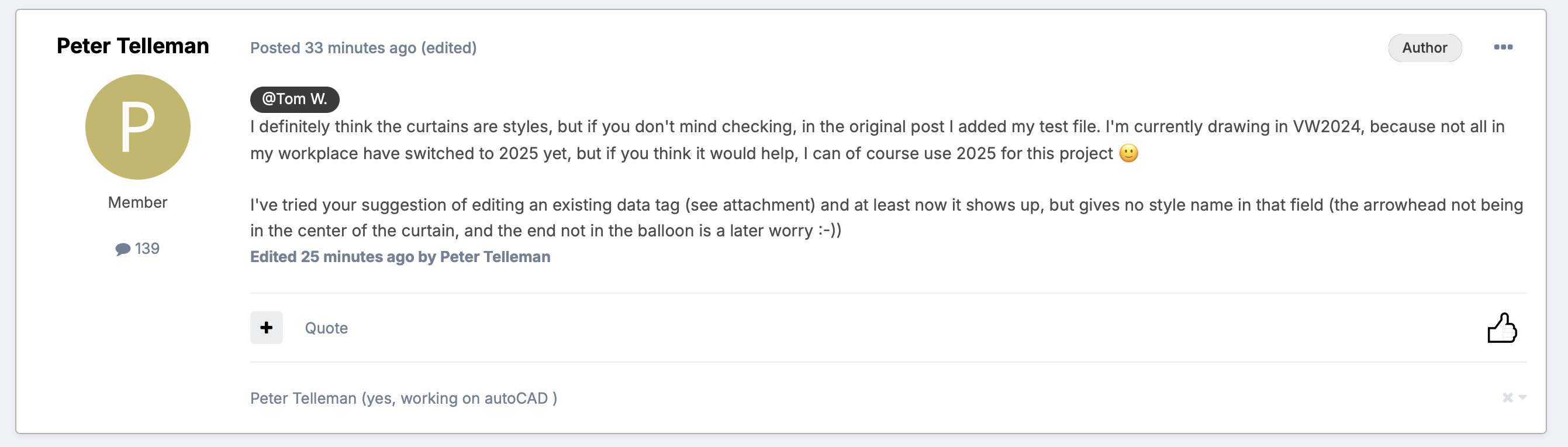
Task: Click the speech bubble reply count icon
Action: pos(122,247)
